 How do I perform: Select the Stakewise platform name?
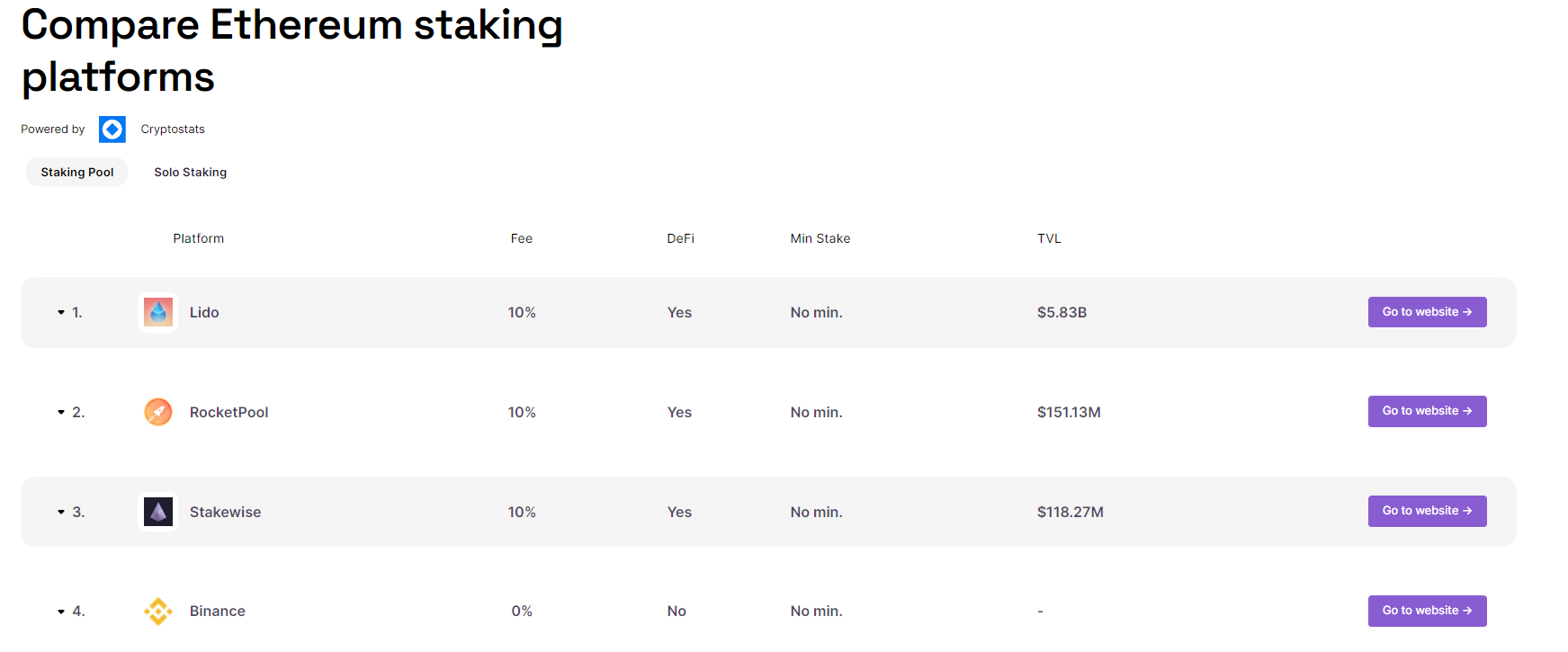(x=225, y=512)
